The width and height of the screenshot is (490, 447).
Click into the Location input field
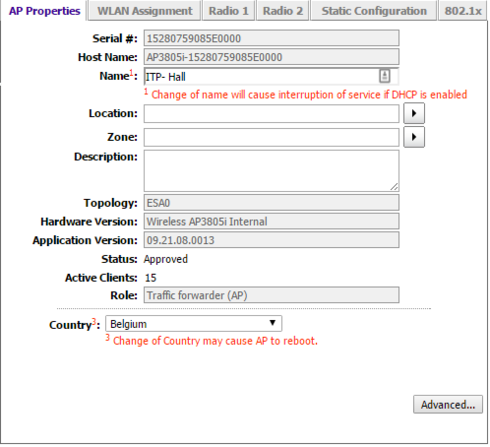pos(271,114)
